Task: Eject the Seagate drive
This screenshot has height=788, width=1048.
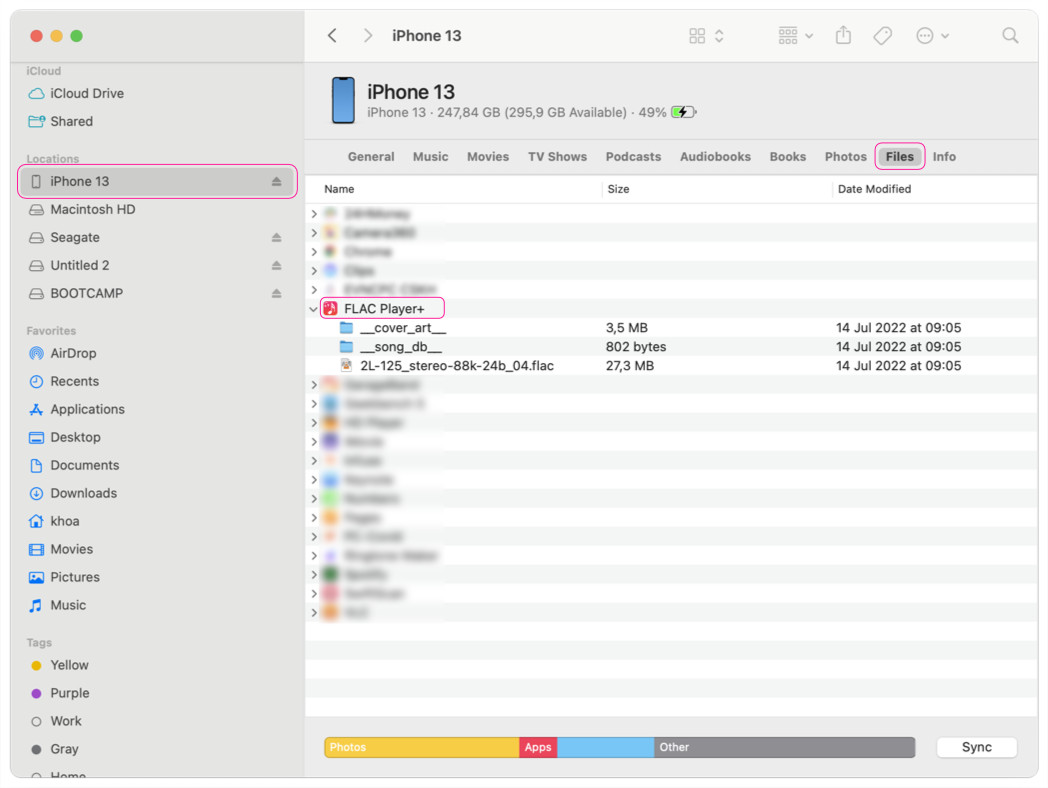Action: coord(276,238)
